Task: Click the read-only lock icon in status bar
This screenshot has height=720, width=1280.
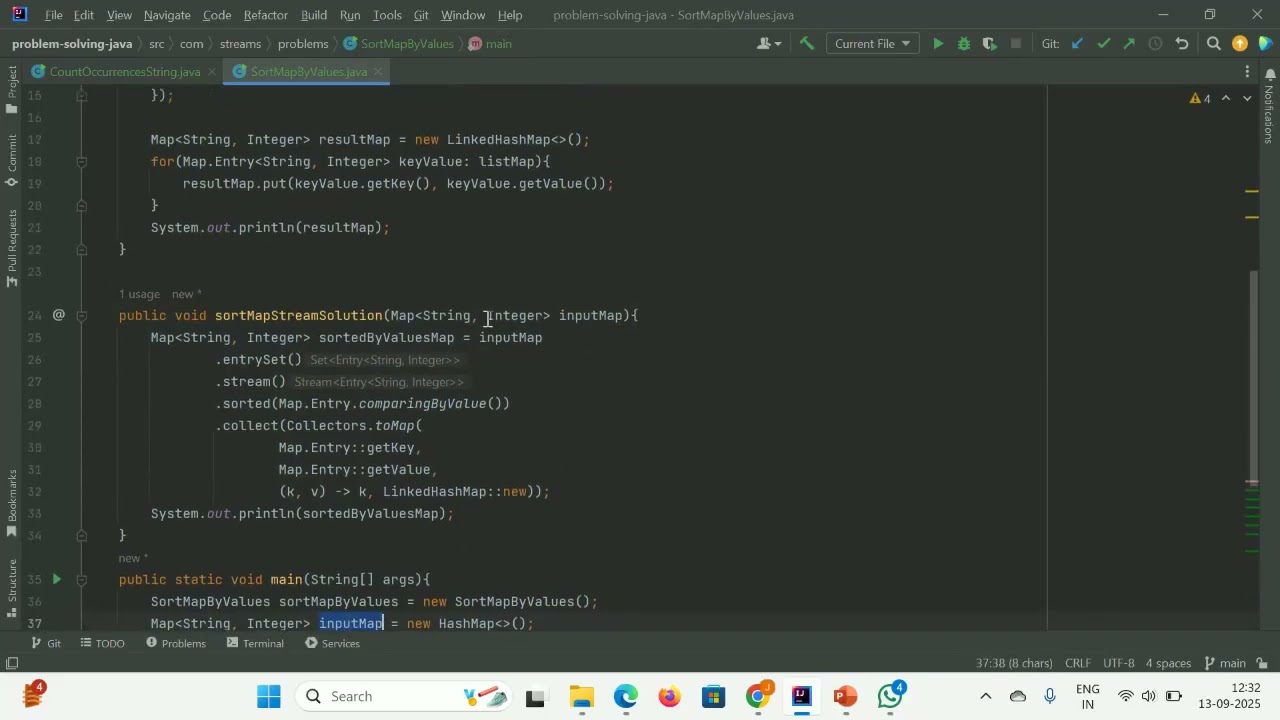Action: (x=1263, y=663)
